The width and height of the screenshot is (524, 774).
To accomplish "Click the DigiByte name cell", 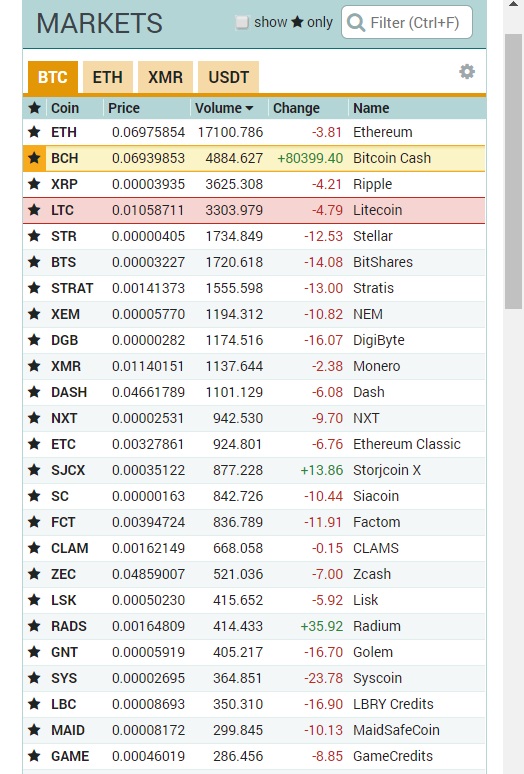I will click(x=379, y=340).
